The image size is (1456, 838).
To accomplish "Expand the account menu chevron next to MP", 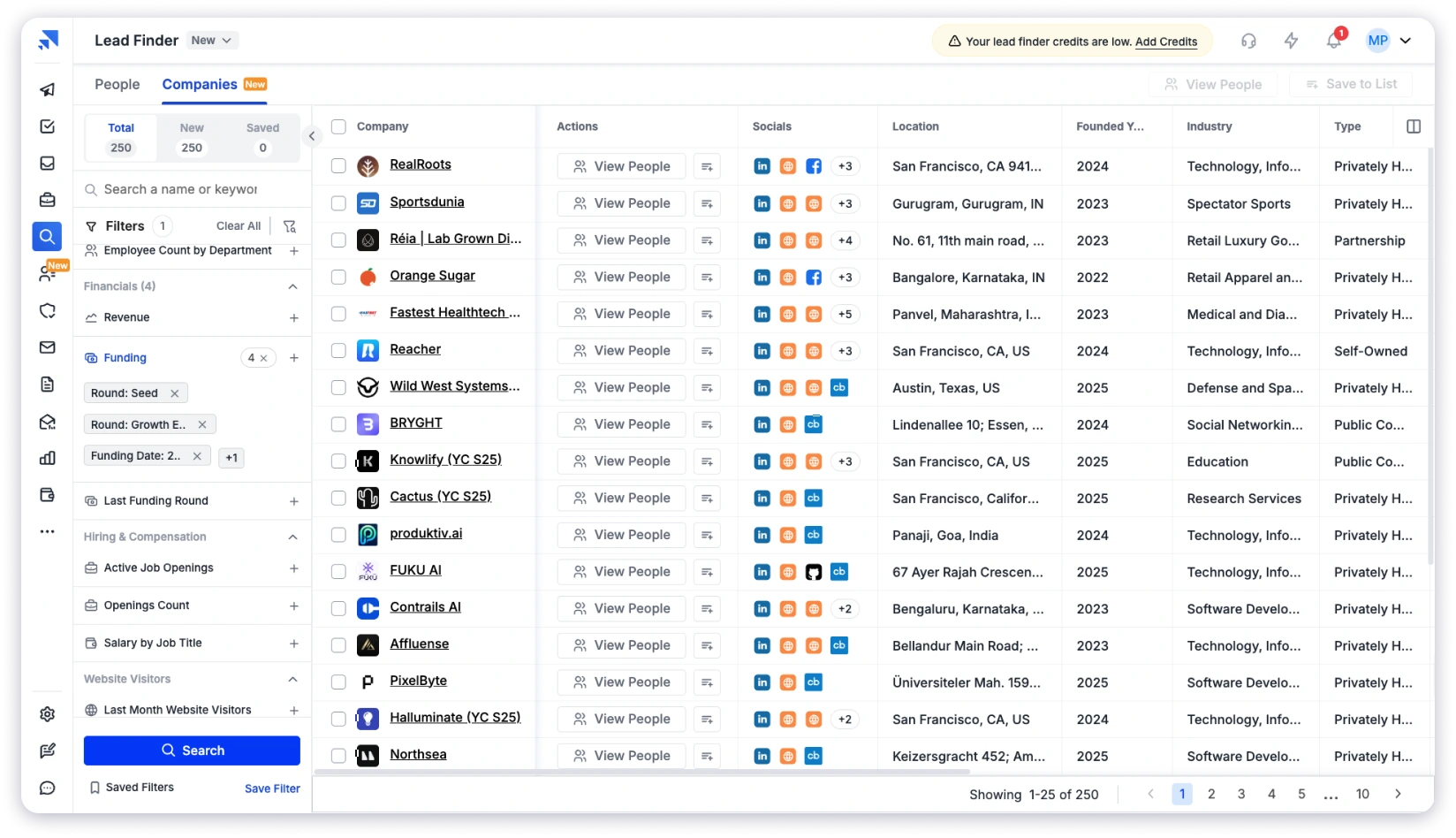I will click(x=1406, y=40).
